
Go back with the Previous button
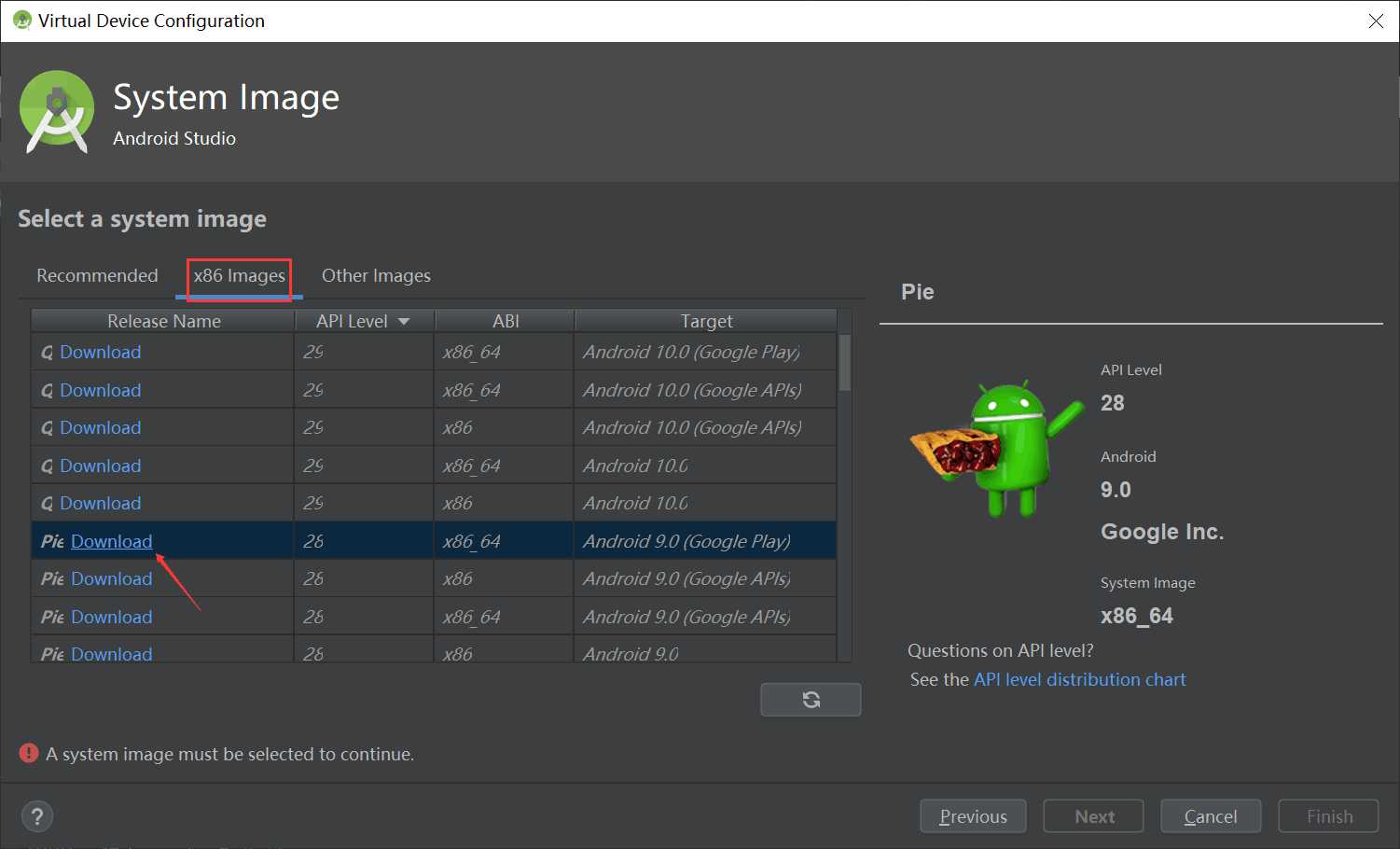click(x=973, y=816)
